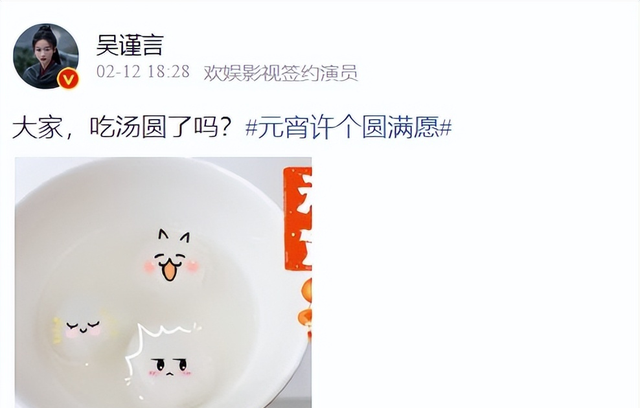Open the #元宵许个圆满愿# hashtag topic
The height and width of the screenshot is (408, 640).
pyautogui.click(x=349, y=127)
